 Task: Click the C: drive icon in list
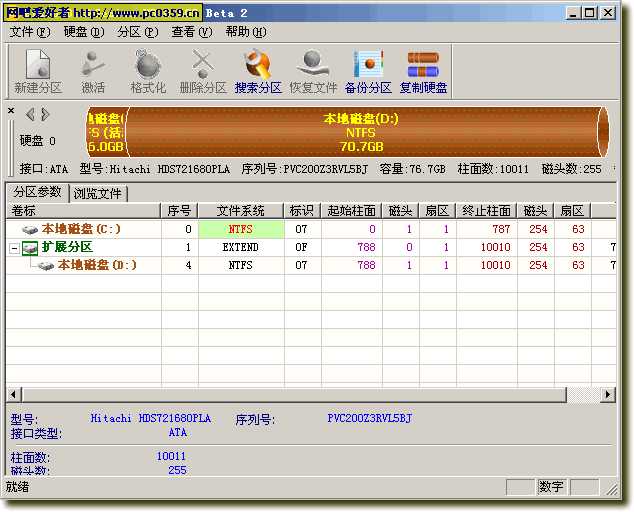point(30,230)
